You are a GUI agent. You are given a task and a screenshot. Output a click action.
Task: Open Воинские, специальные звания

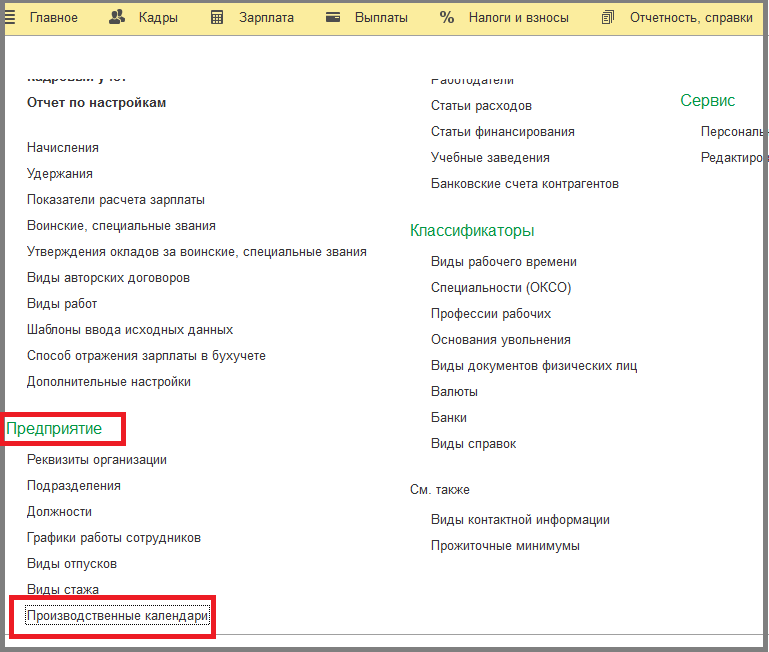pyautogui.click(x=121, y=226)
